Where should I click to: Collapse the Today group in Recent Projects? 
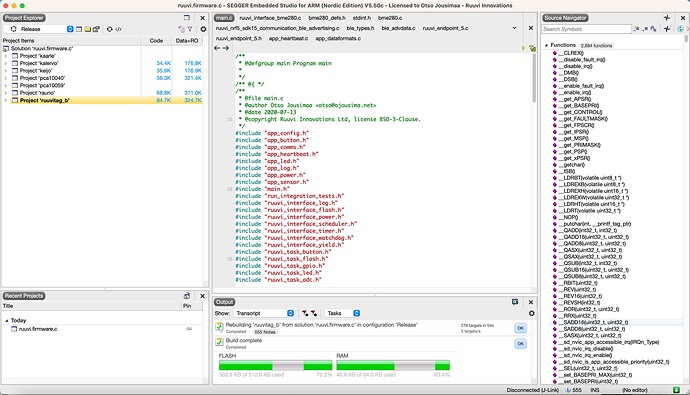7,321
